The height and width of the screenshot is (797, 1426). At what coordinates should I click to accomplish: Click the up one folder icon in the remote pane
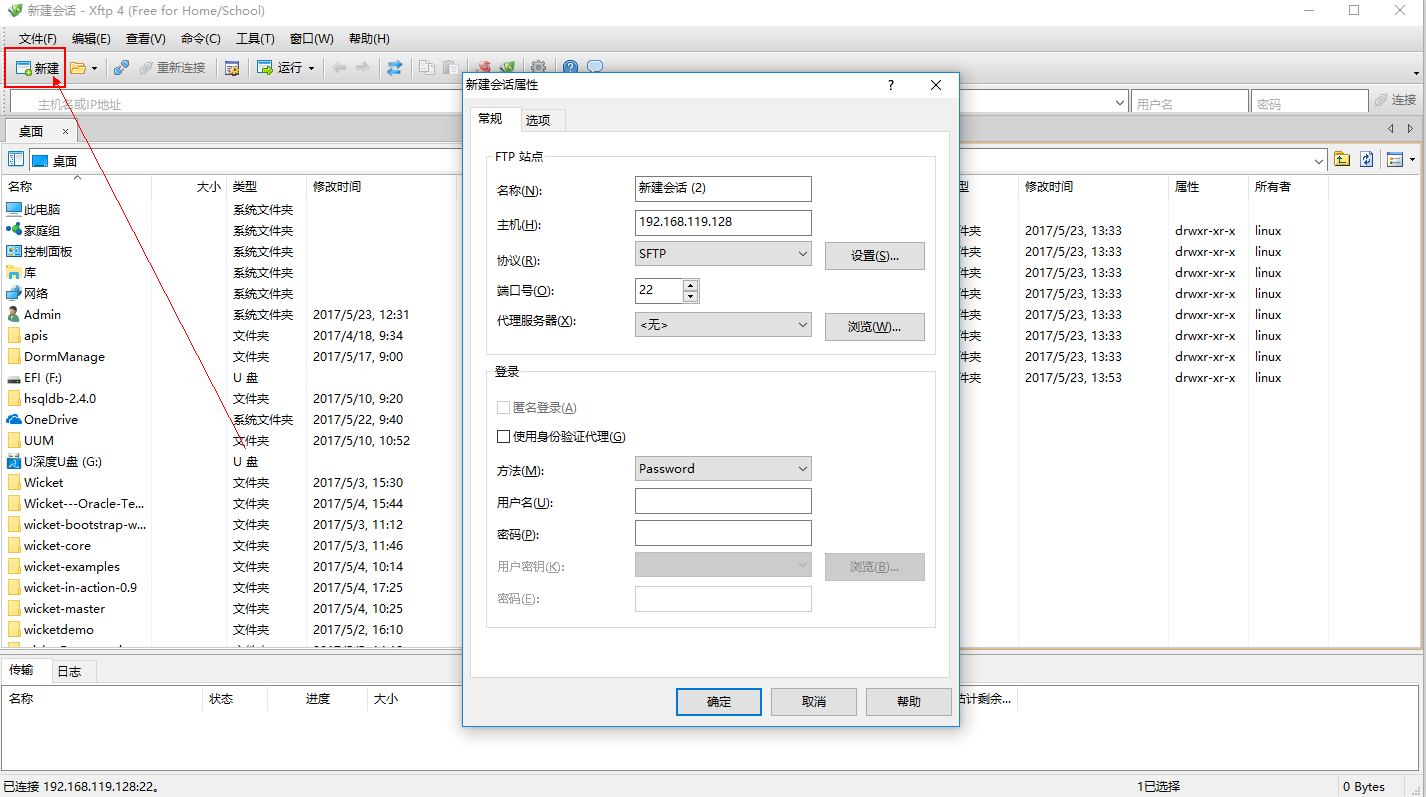coord(1342,159)
